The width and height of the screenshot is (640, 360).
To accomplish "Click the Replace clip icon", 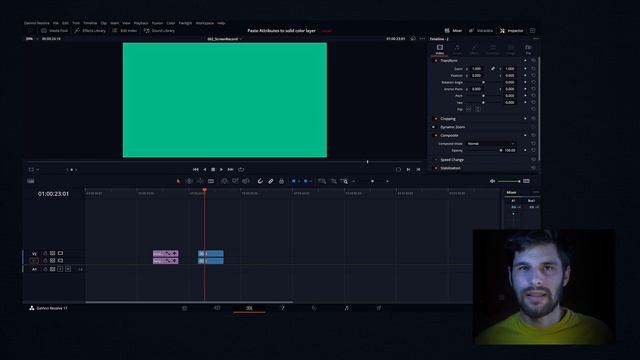I will click(246, 181).
